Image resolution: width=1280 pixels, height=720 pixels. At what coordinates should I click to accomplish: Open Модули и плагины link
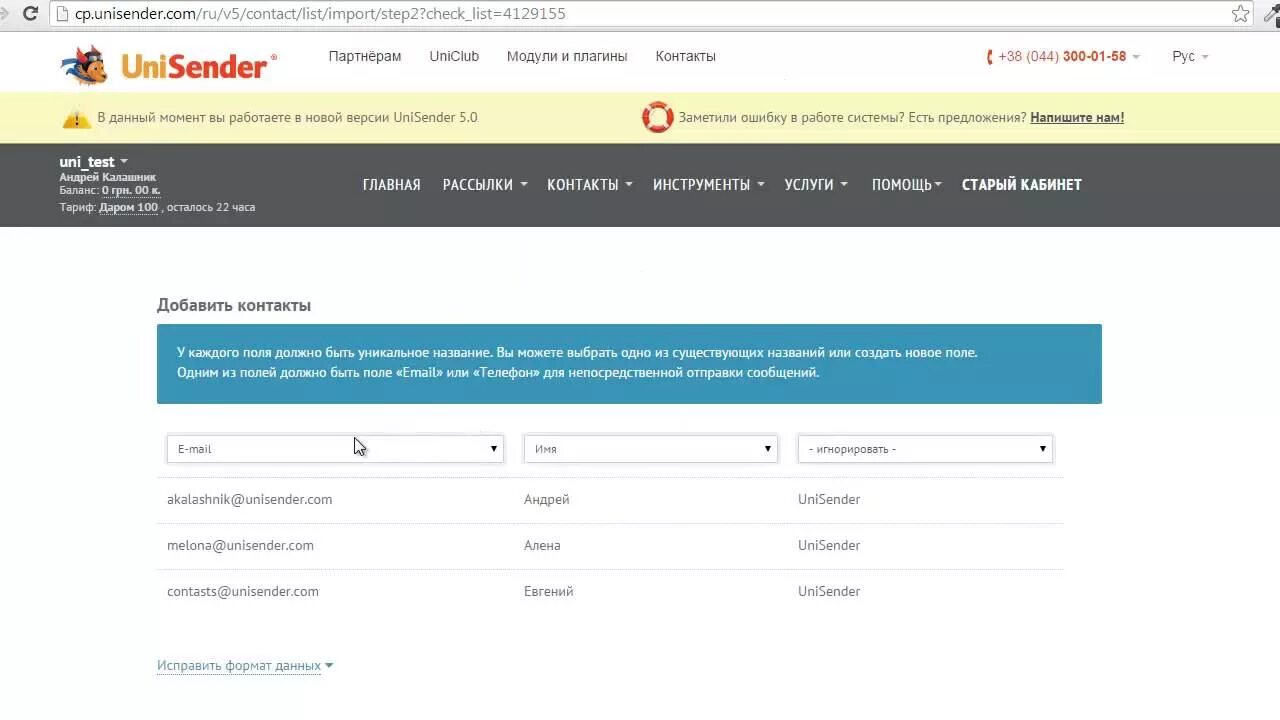click(567, 57)
